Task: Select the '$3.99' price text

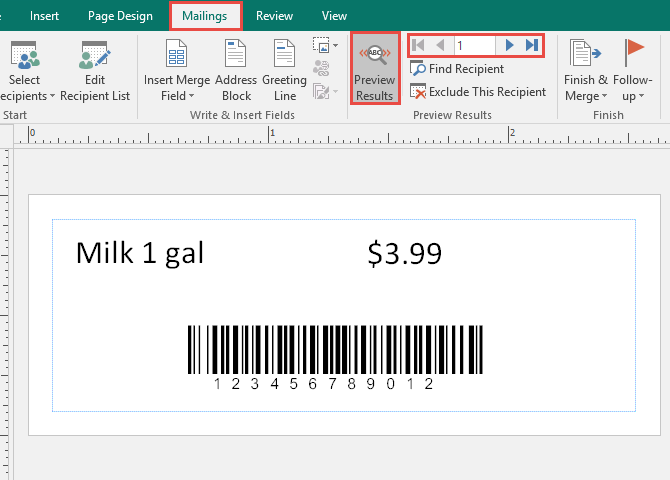Action: (404, 253)
